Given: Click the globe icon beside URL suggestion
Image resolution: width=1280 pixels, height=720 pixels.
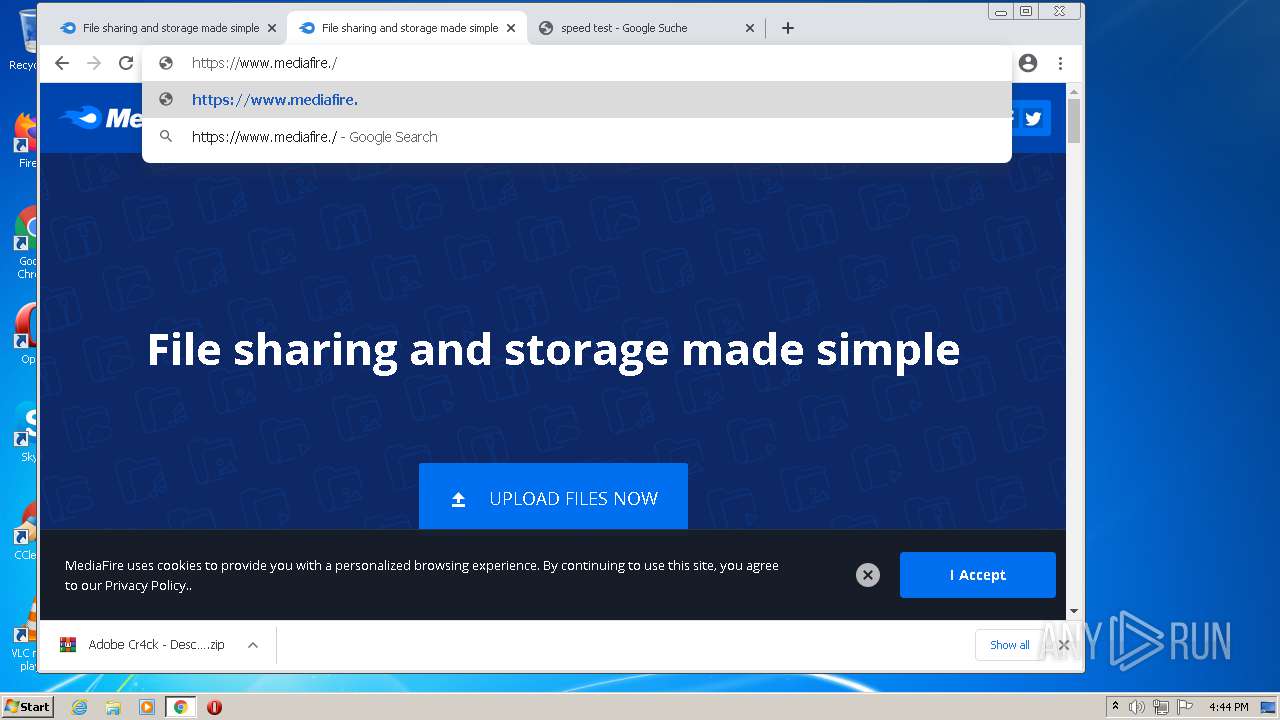Looking at the screenshot, I should coord(166,100).
